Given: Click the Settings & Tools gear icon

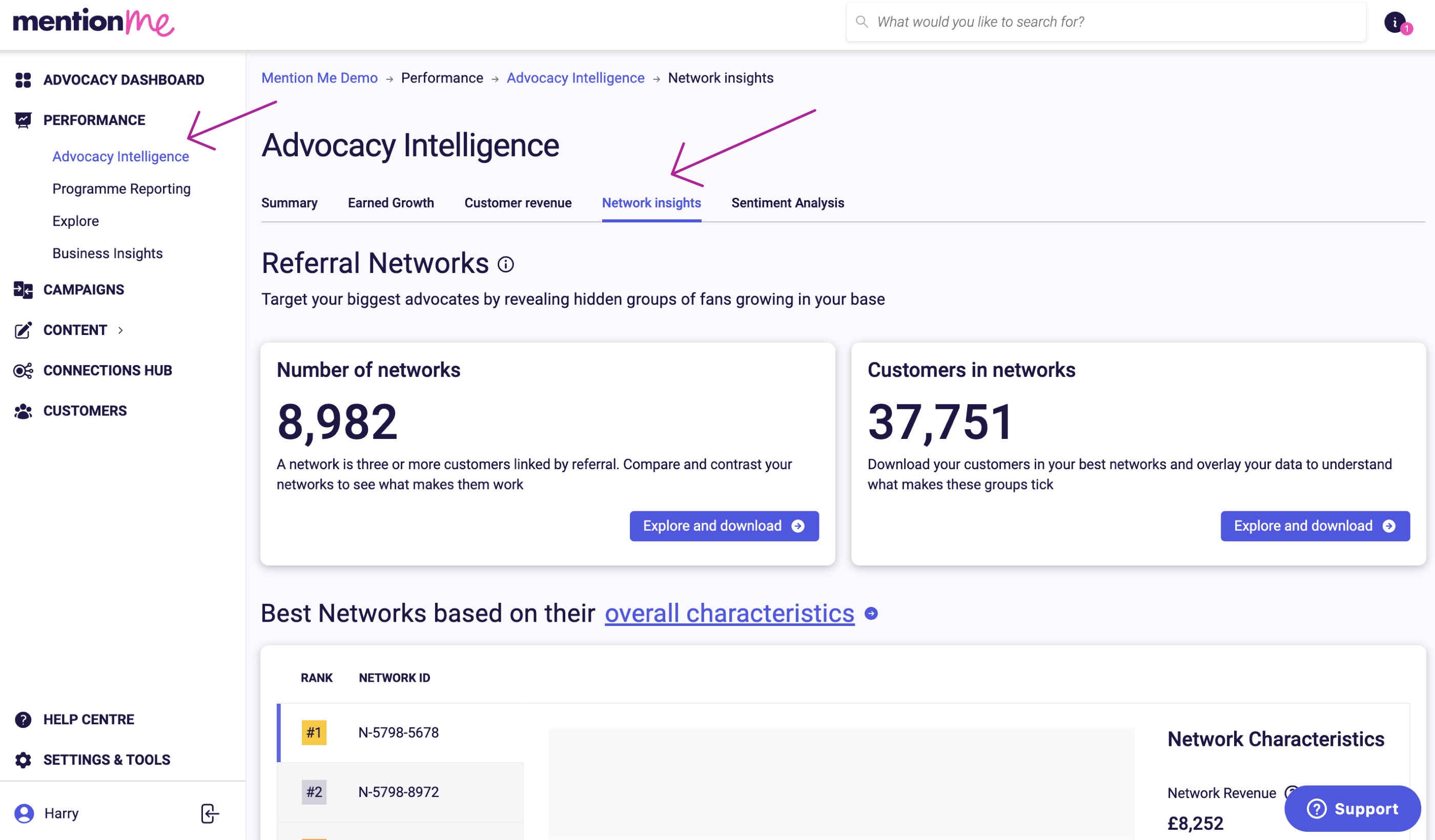Looking at the screenshot, I should coord(23,760).
